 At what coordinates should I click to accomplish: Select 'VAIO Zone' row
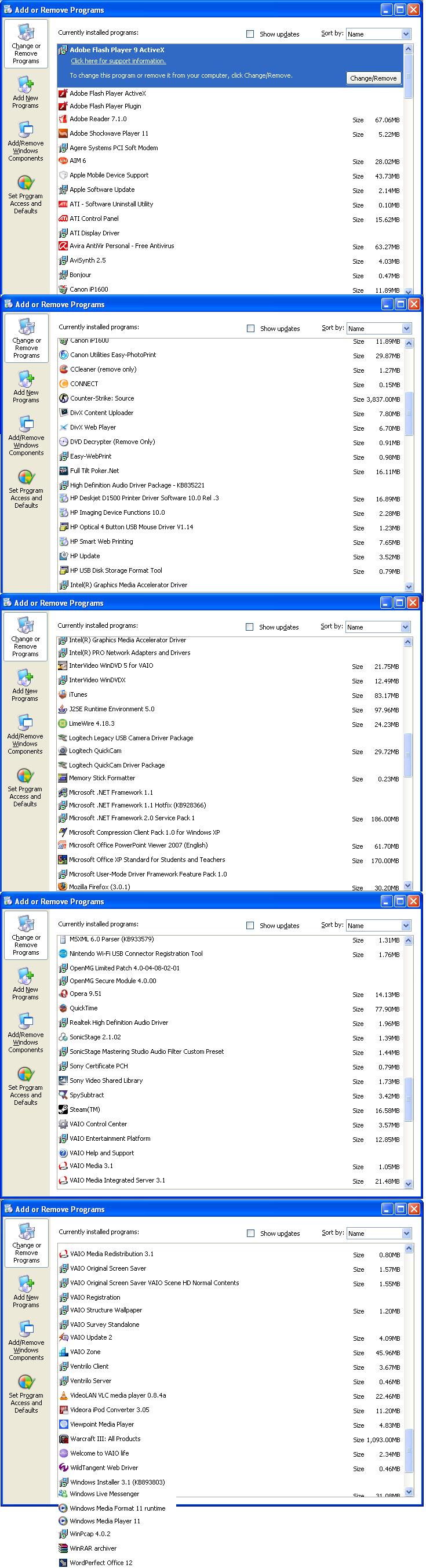tap(231, 1352)
